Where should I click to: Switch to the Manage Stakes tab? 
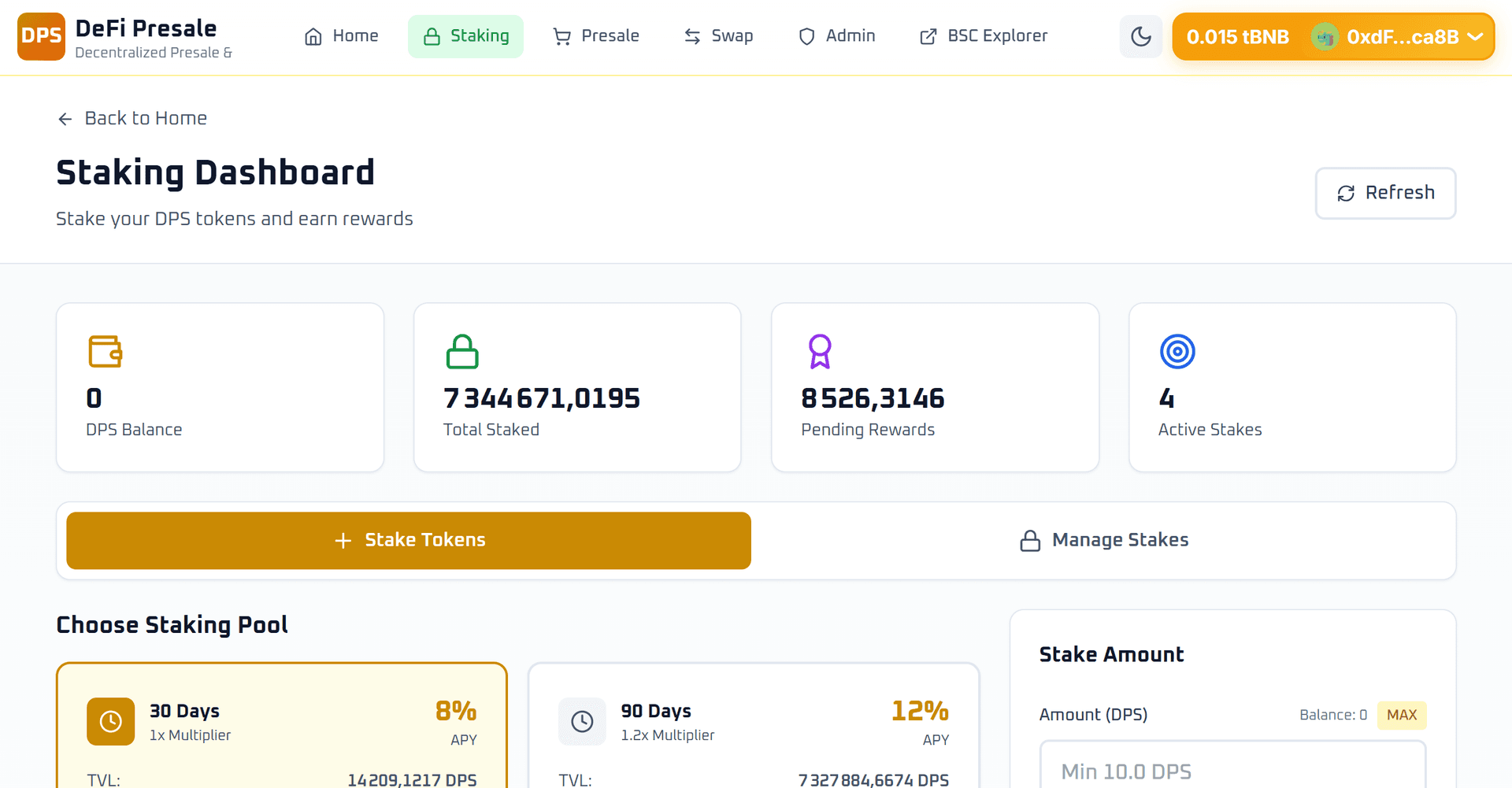1103,540
